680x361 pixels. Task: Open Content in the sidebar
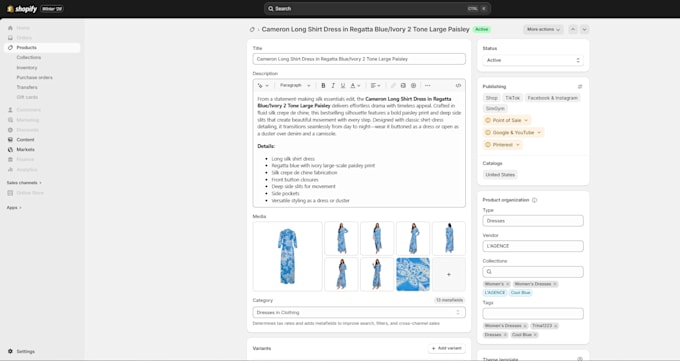click(25, 140)
